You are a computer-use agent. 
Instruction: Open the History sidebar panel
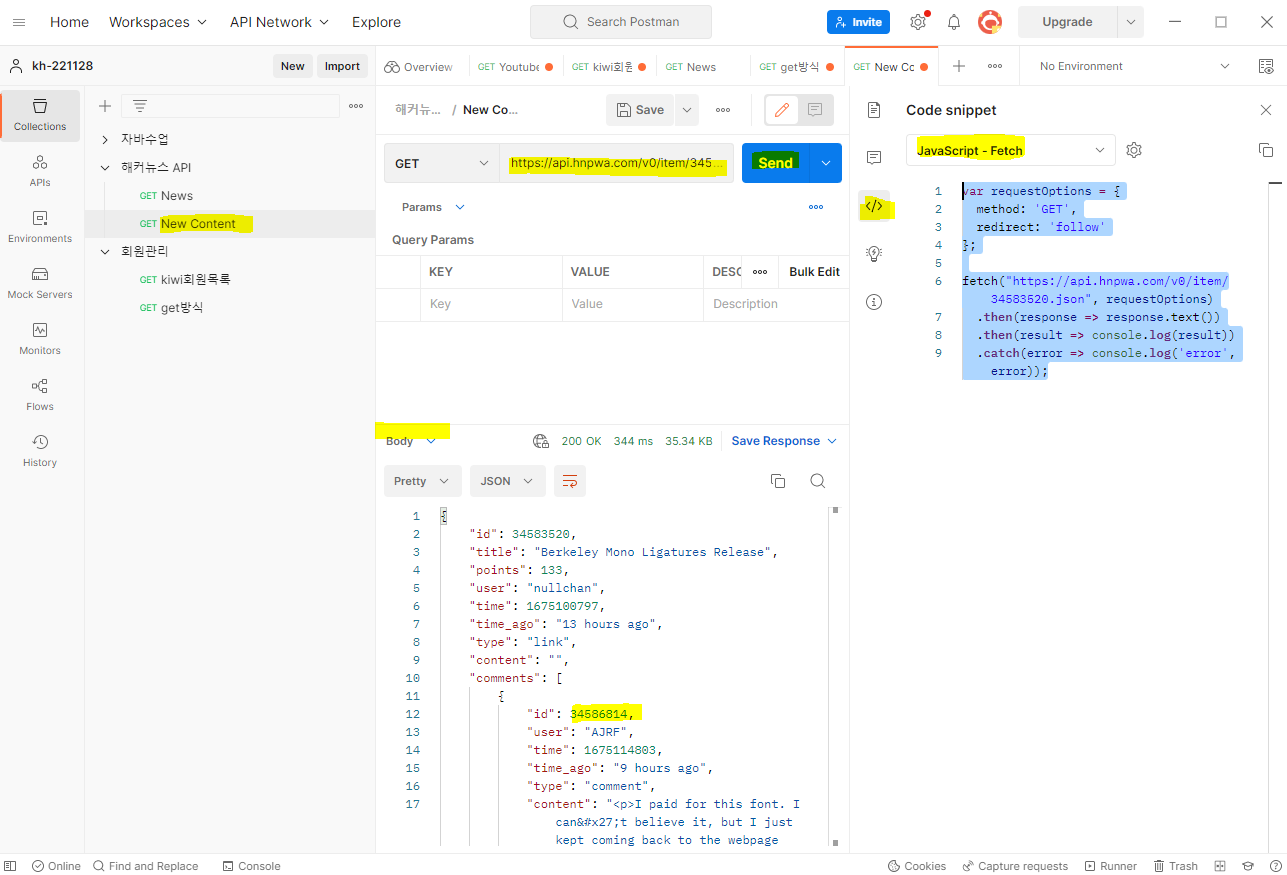pos(40,451)
